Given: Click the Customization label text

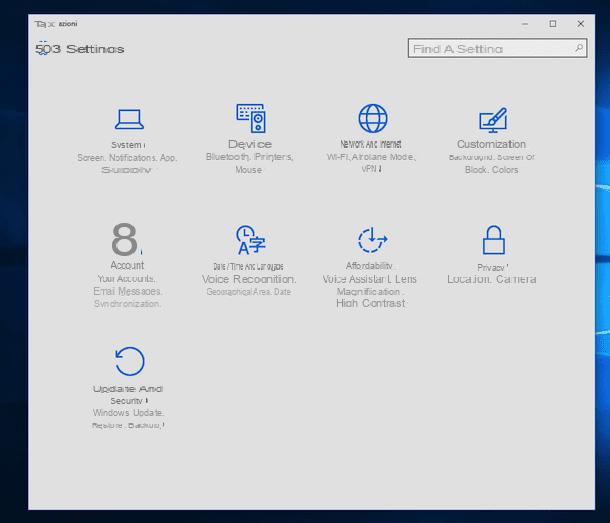Looking at the screenshot, I should click(x=491, y=144).
